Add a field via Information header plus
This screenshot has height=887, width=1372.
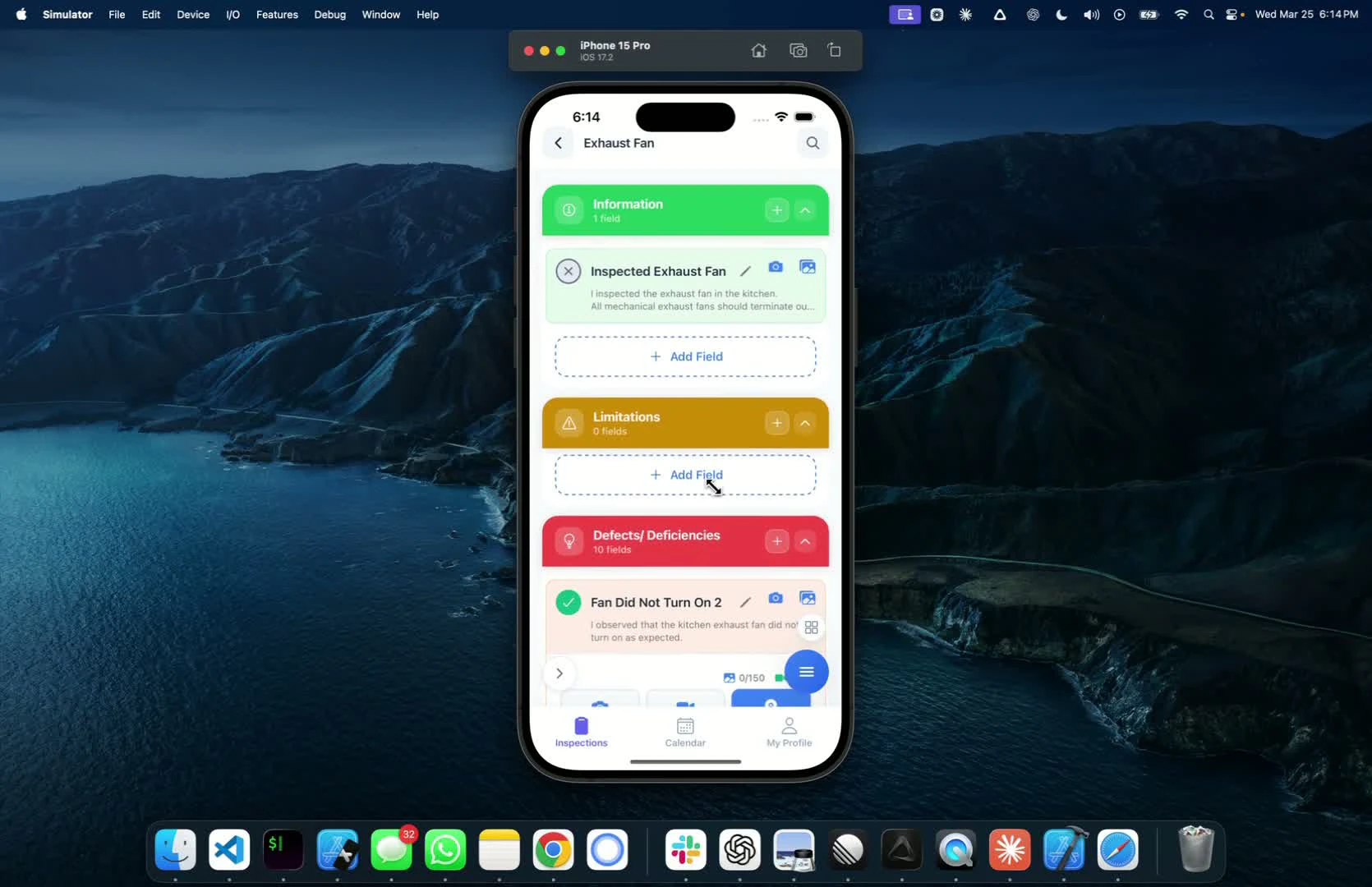(x=777, y=210)
